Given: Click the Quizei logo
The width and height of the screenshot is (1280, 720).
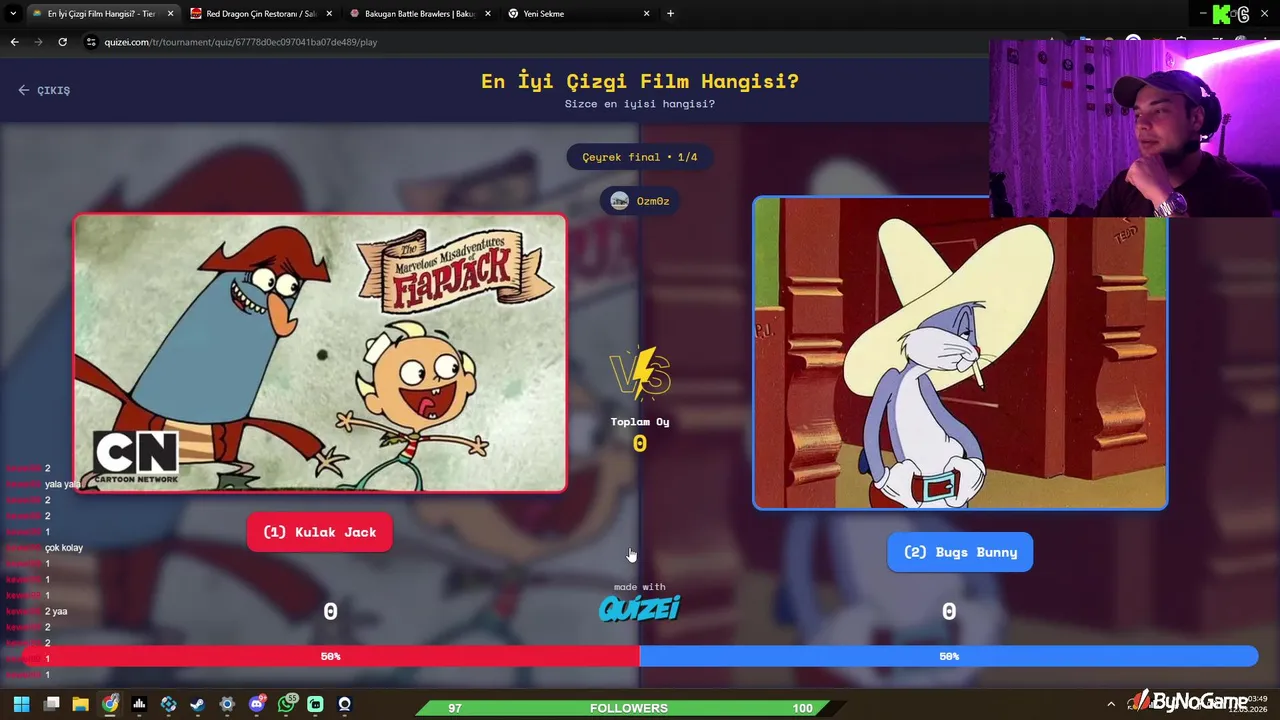Looking at the screenshot, I should [x=640, y=608].
